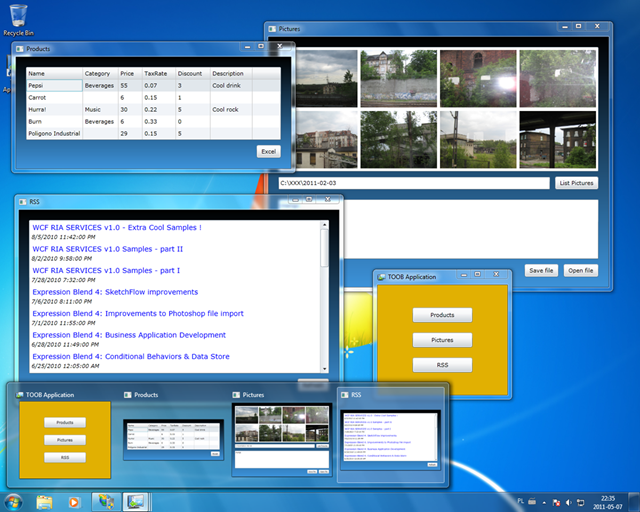Click 'Cool drink' description cell
The image size is (640, 512).
pyautogui.click(x=231, y=85)
